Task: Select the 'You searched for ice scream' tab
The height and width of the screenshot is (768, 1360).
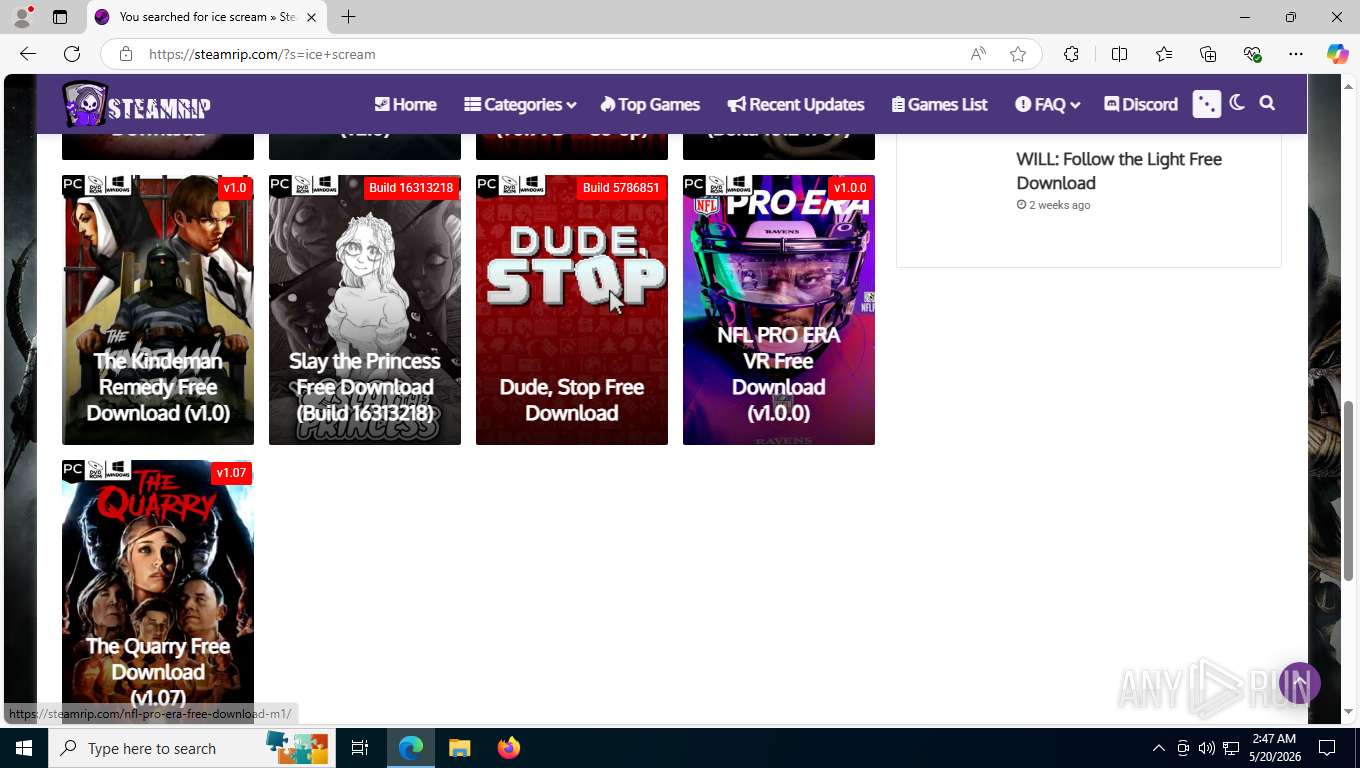Action: coord(207,17)
